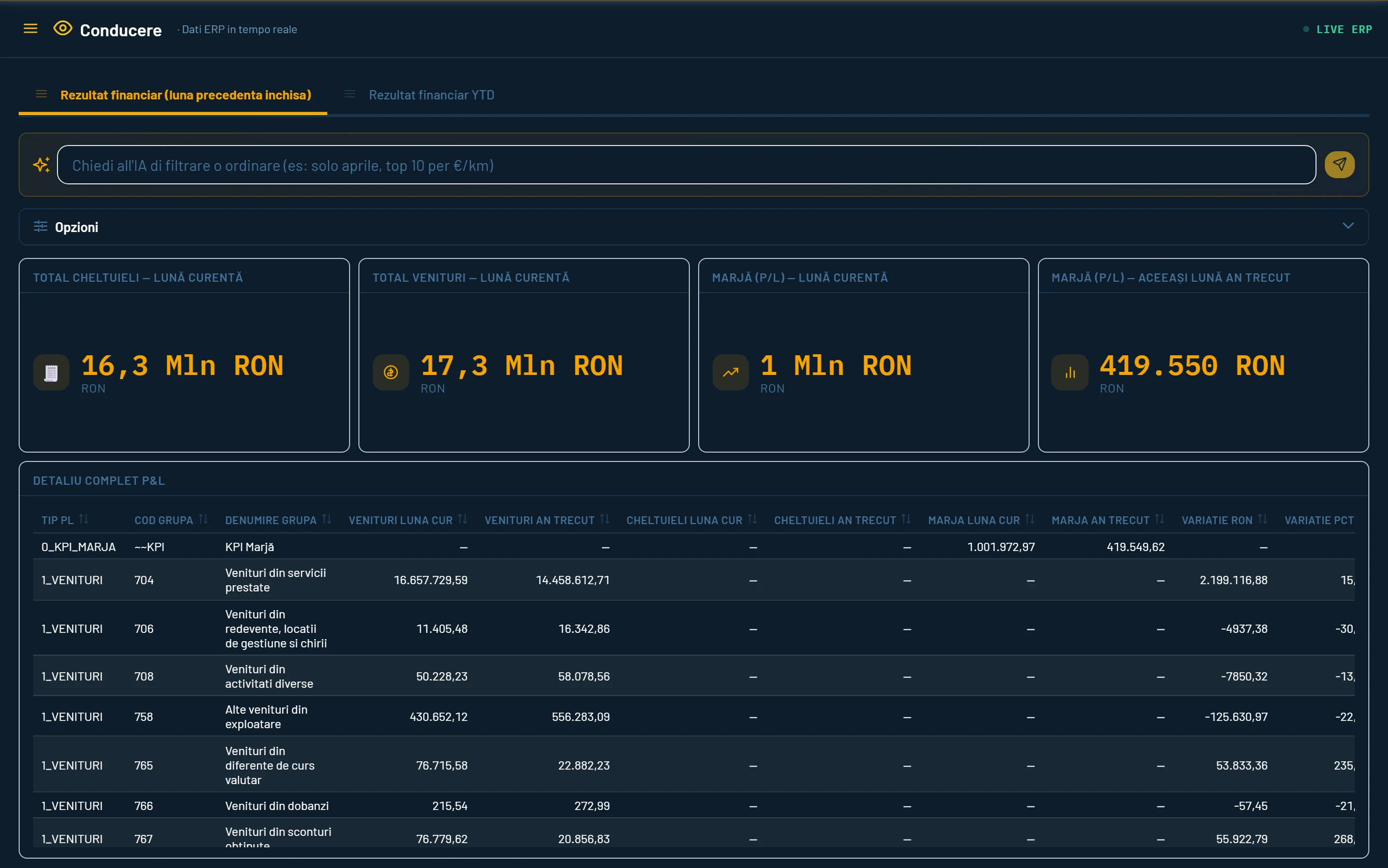The width and height of the screenshot is (1388, 868).
Task: Focus the AI filter text input field
Action: click(687, 165)
